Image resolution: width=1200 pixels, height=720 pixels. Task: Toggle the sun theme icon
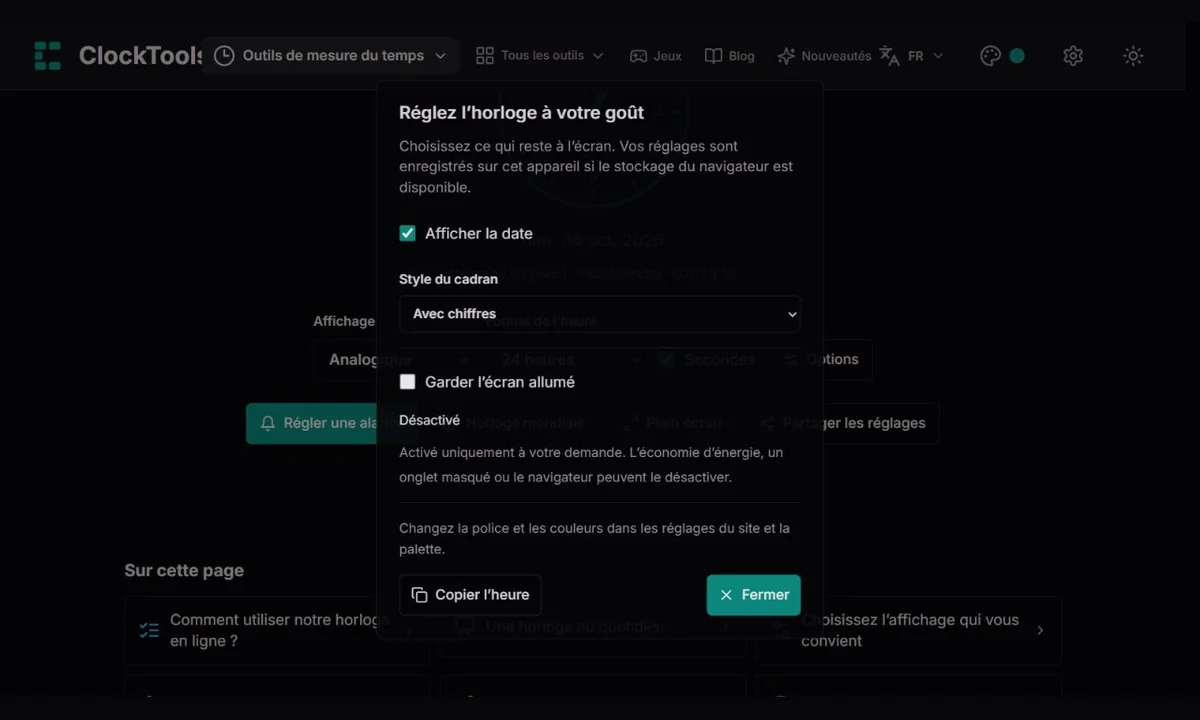1133,56
